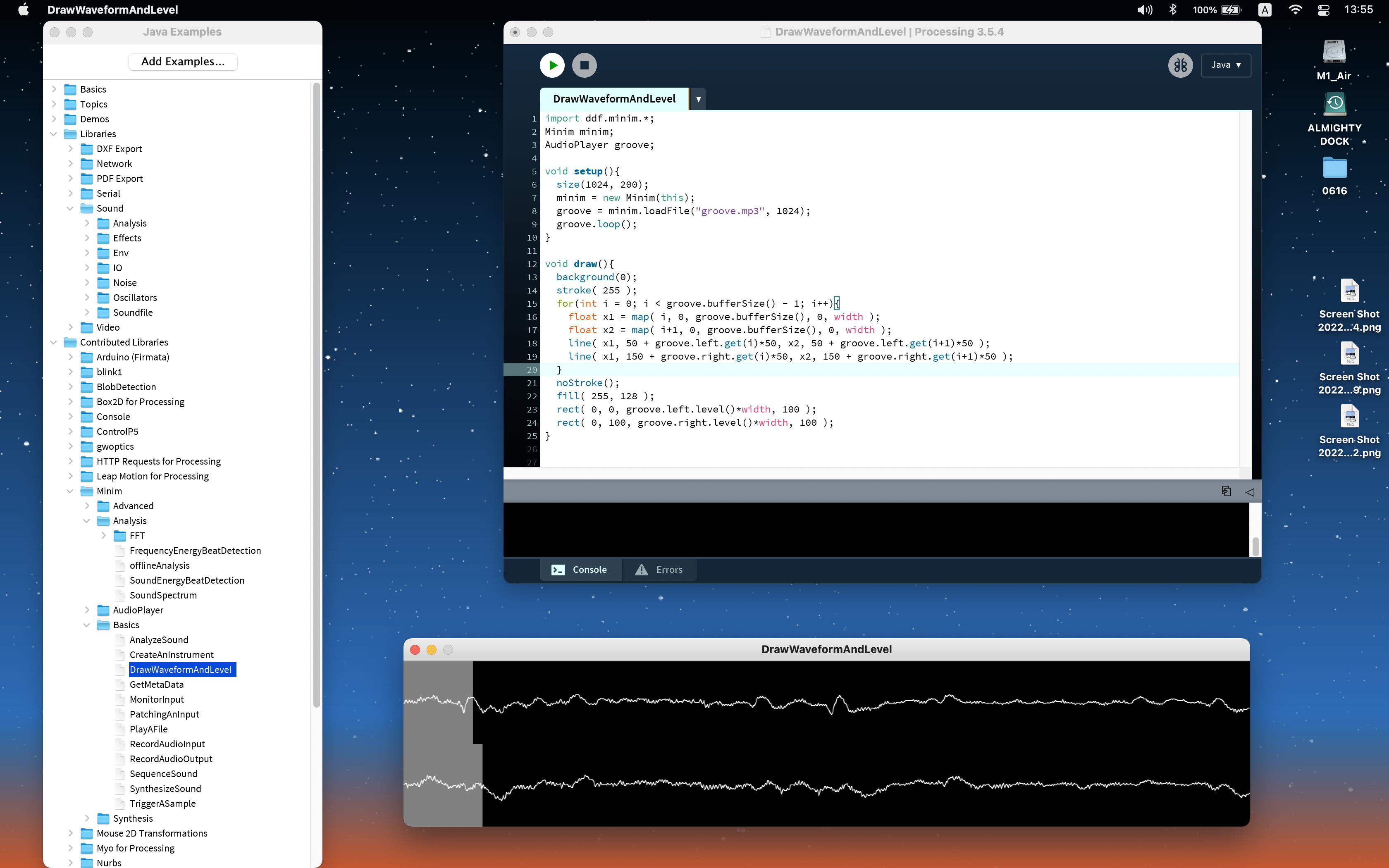Click the Wi-Fi icon in menu bar
The image size is (1389, 868).
click(x=1295, y=10)
